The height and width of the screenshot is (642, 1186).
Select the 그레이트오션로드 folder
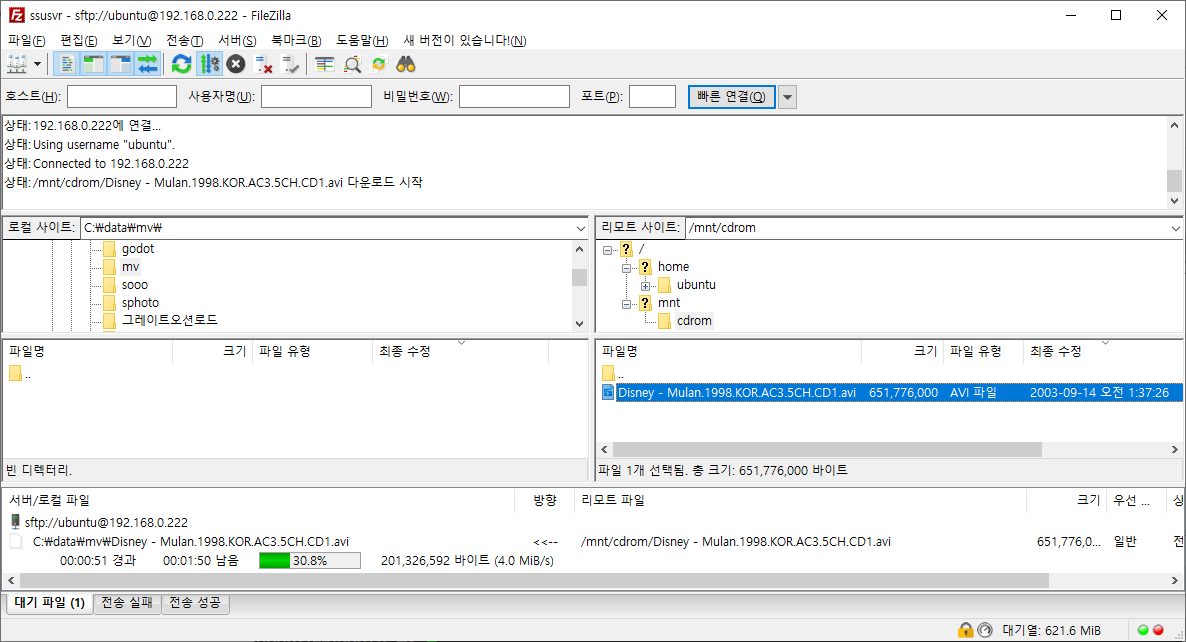coord(169,320)
